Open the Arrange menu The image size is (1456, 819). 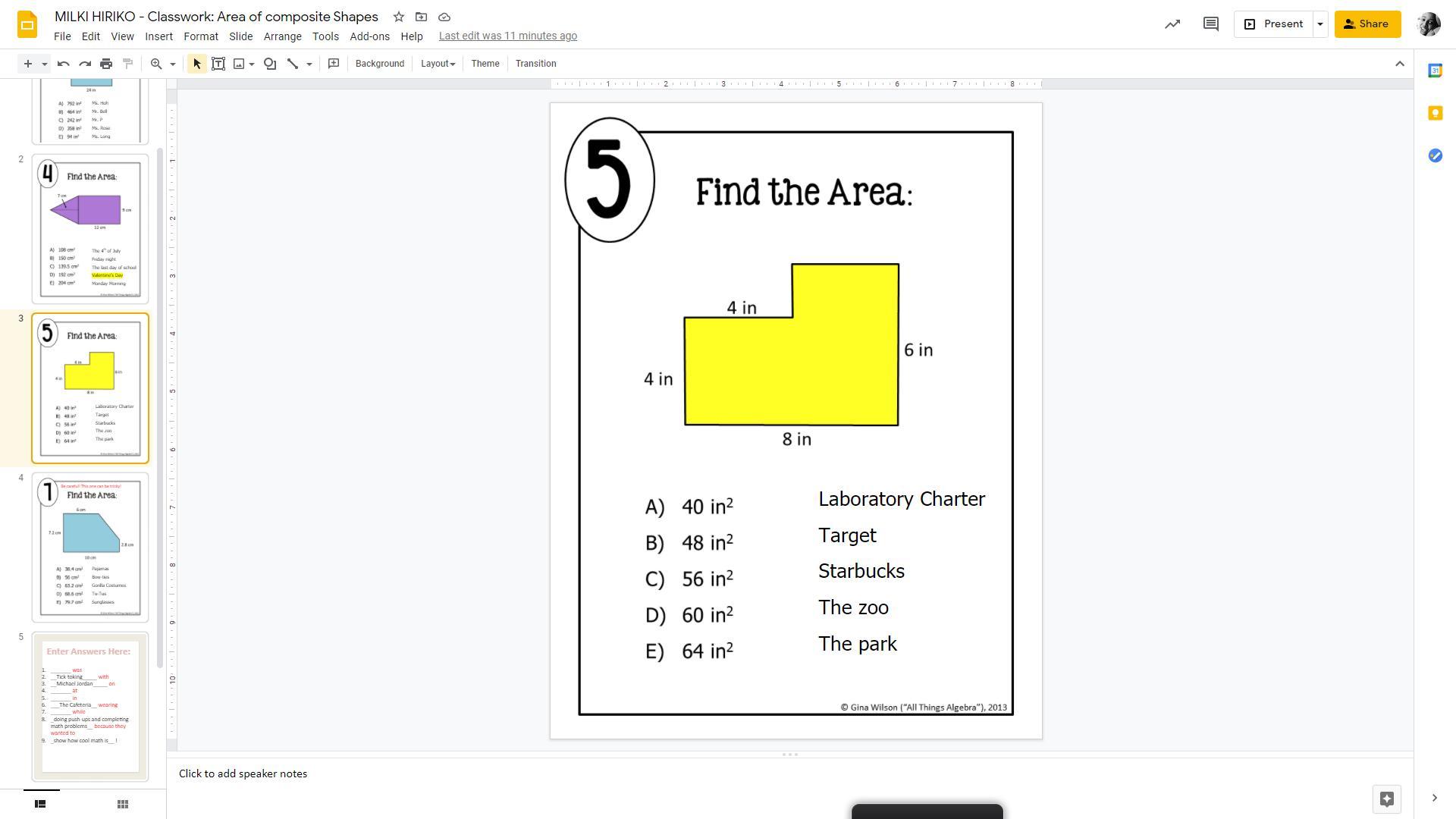pos(282,36)
